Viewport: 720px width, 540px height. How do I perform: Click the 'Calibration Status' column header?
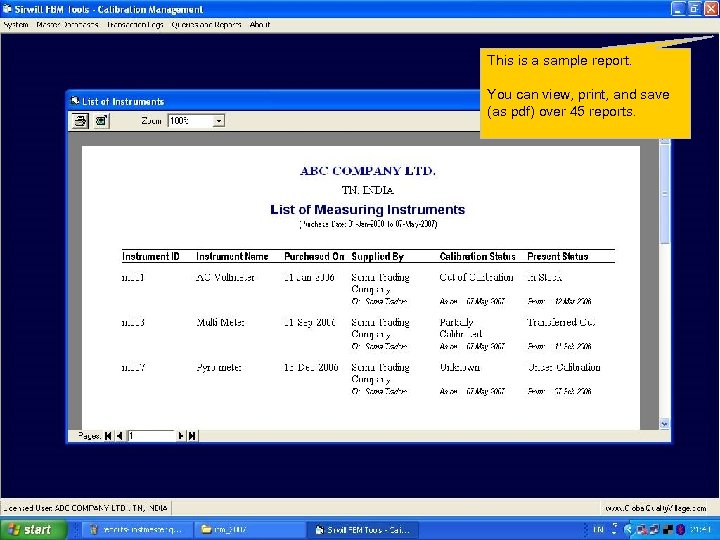478,256
